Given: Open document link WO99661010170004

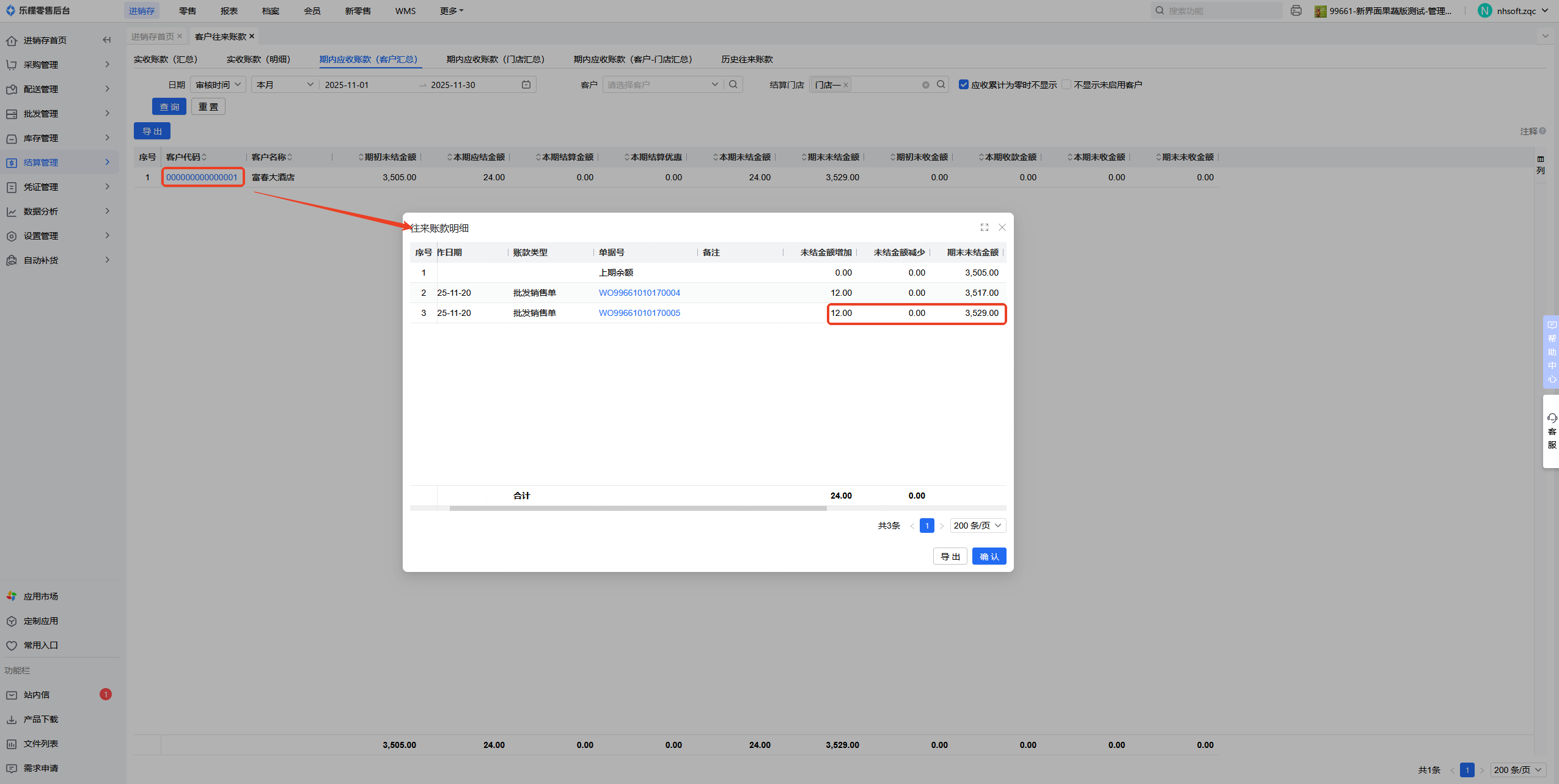Looking at the screenshot, I should [x=639, y=293].
